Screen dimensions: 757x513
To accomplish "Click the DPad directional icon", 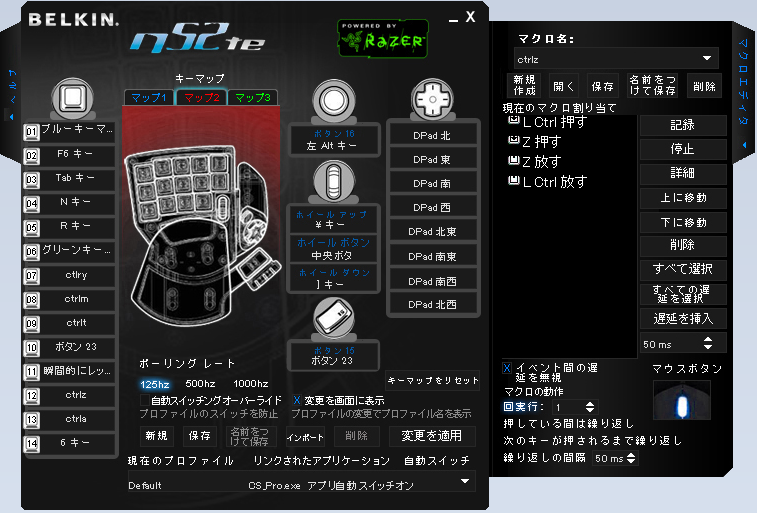I will click(x=433, y=99).
